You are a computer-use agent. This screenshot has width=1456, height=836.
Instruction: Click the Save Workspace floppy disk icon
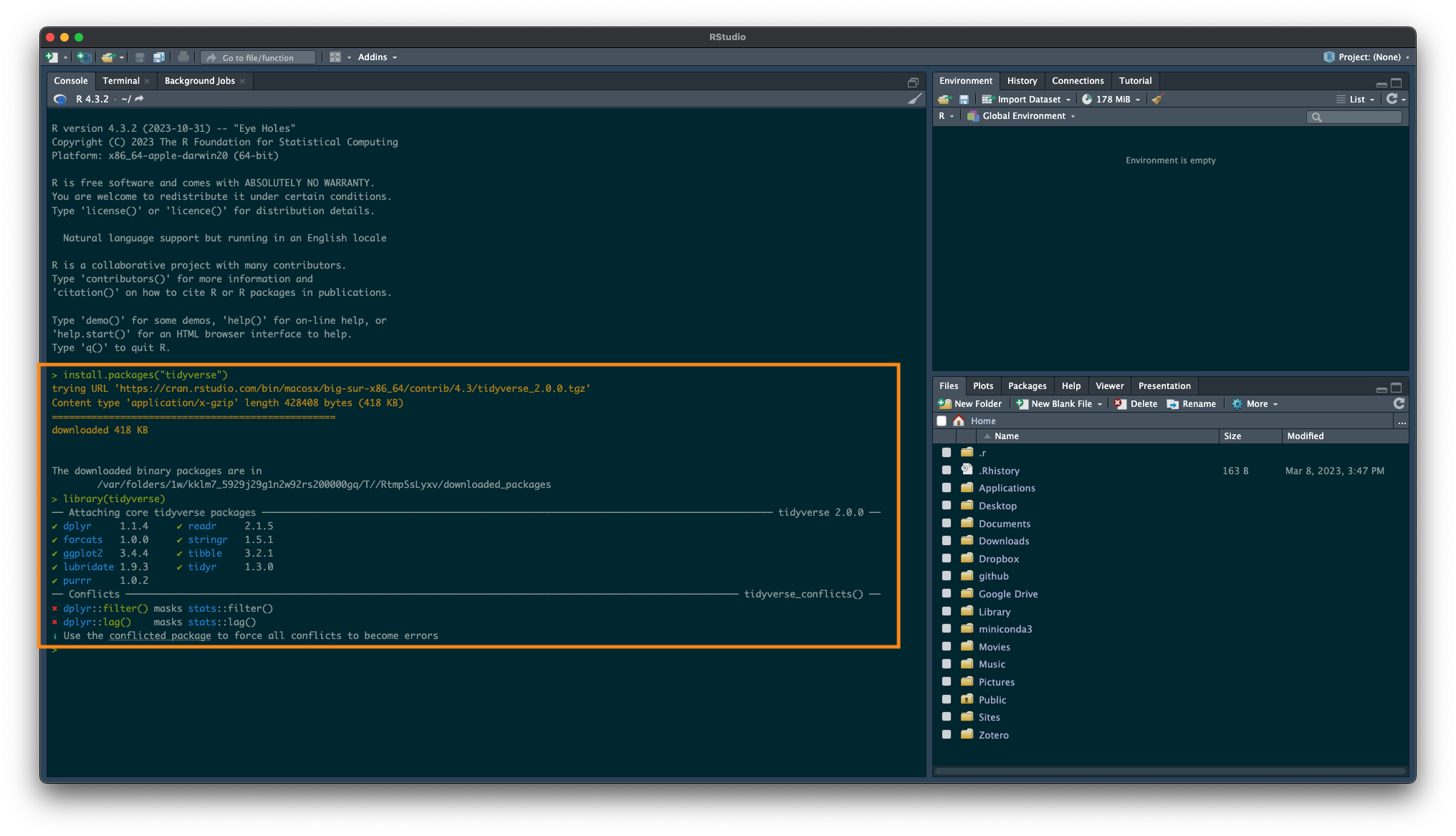(x=964, y=99)
